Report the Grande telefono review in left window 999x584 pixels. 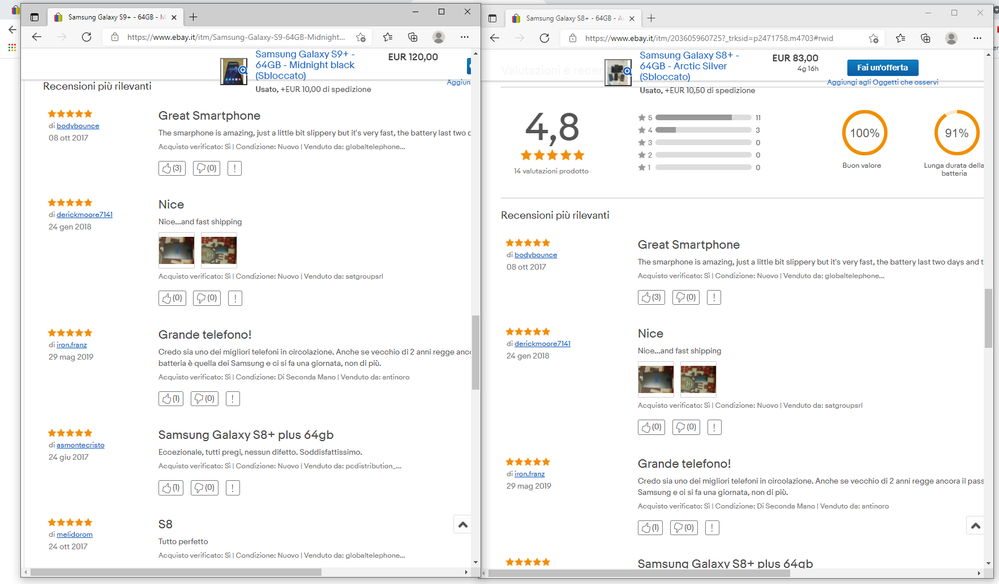(x=233, y=399)
